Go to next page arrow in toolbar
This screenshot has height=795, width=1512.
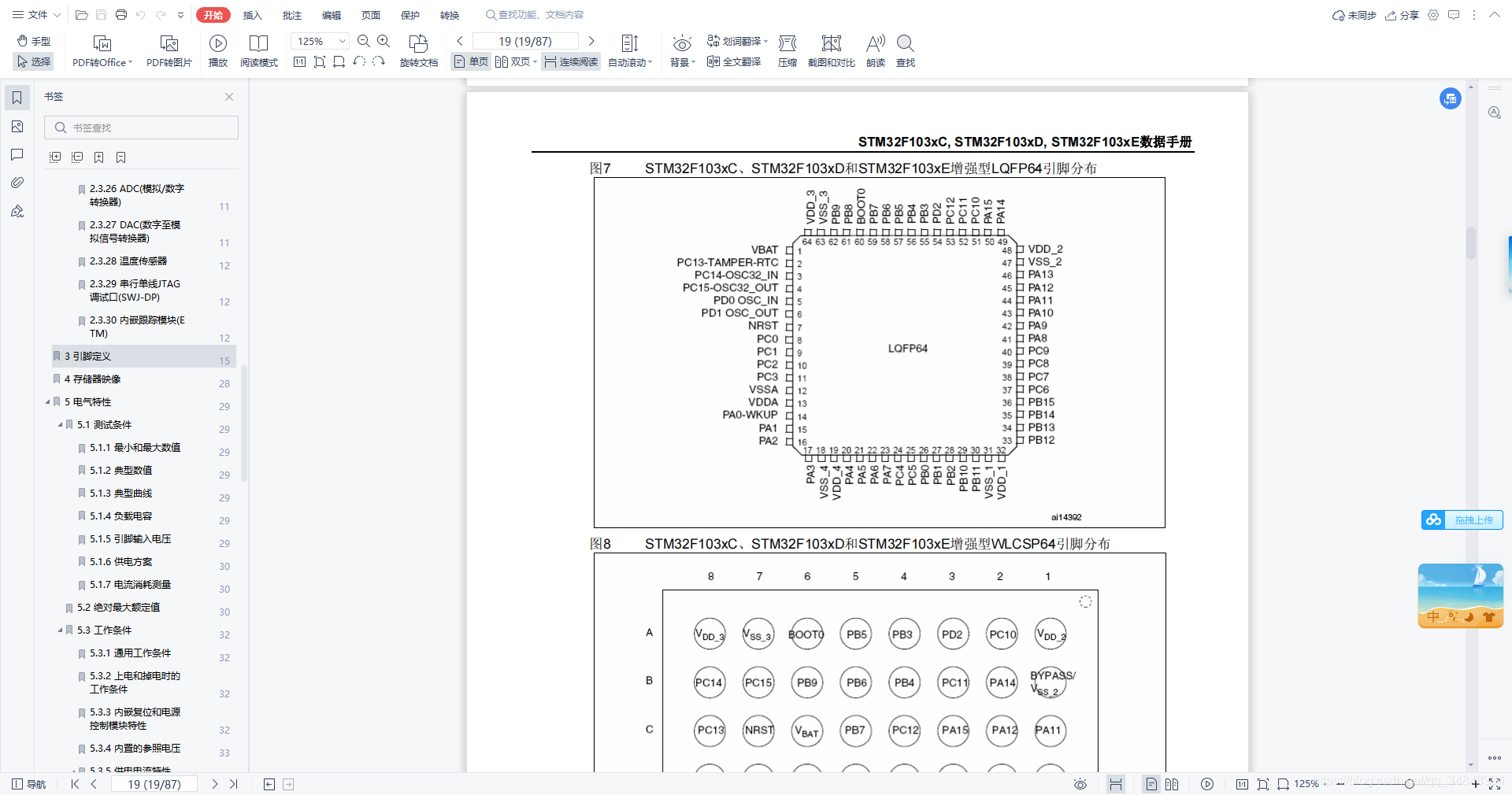click(591, 41)
